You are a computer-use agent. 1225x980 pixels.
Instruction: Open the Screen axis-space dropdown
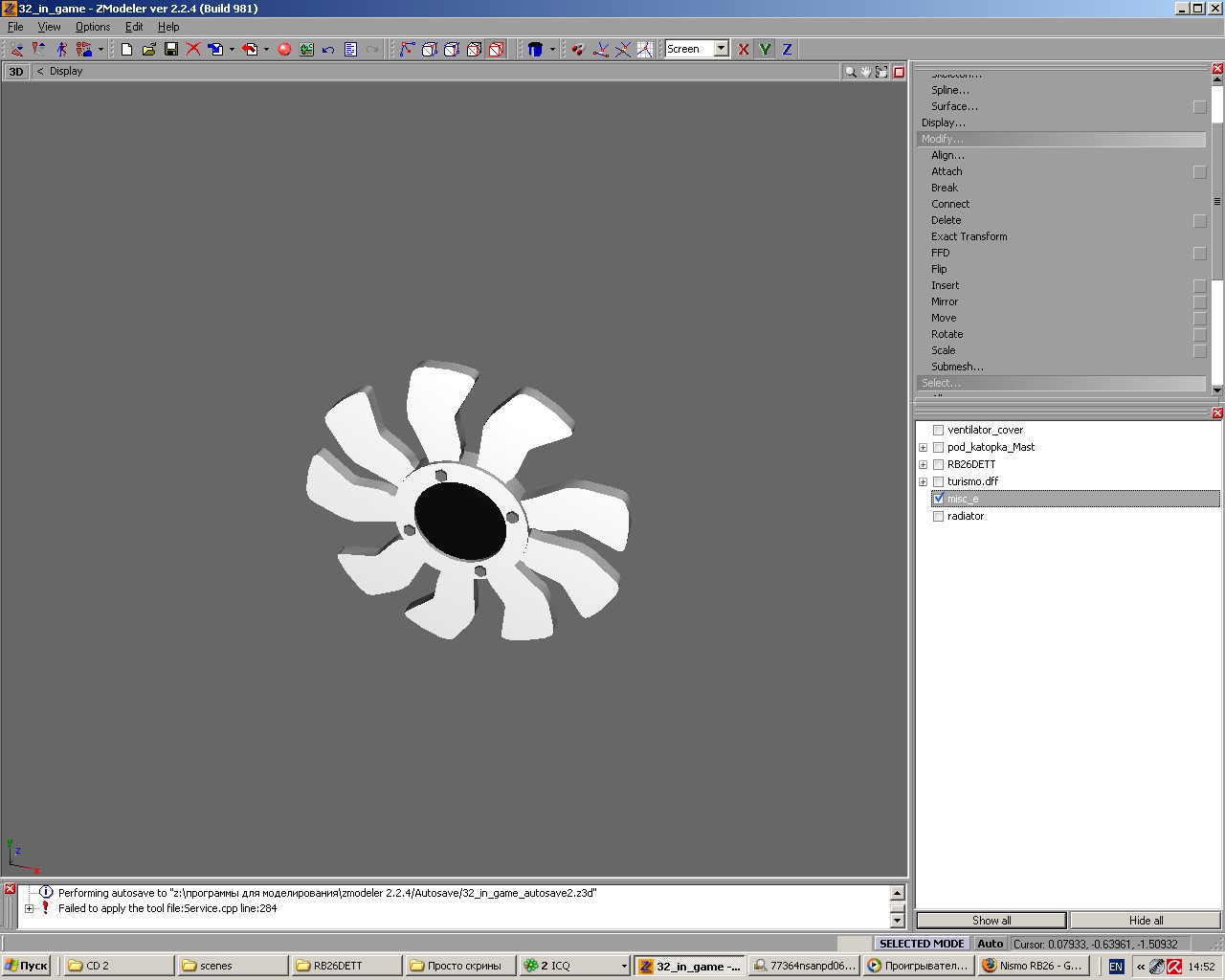coord(721,49)
